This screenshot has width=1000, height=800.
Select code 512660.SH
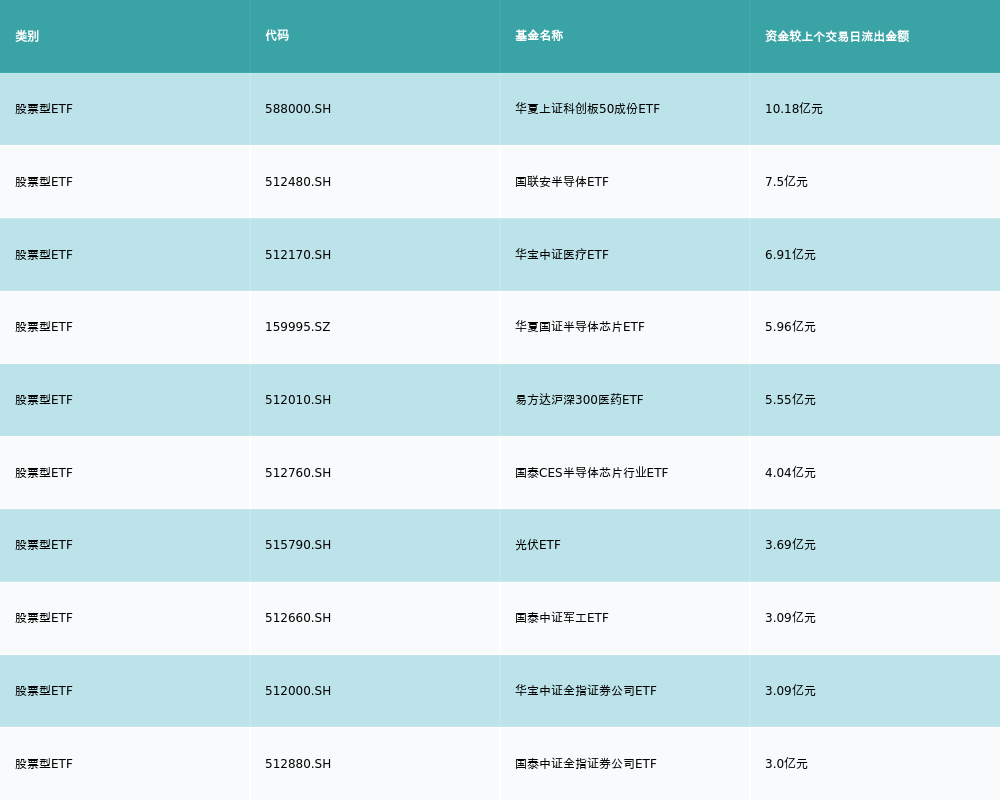(x=298, y=618)
